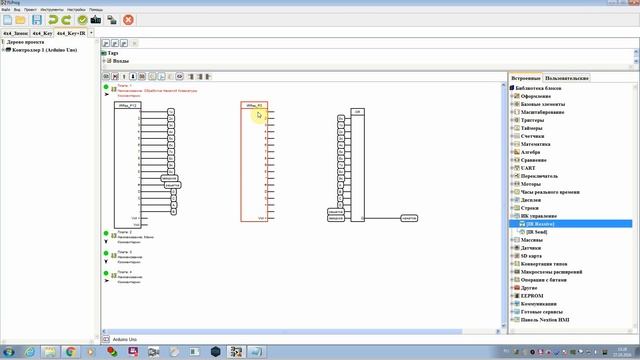Compile and upload with the controller icon
The width and height of the screenshot is (640, 360).
pyautogui.click(x=96, y=20)
